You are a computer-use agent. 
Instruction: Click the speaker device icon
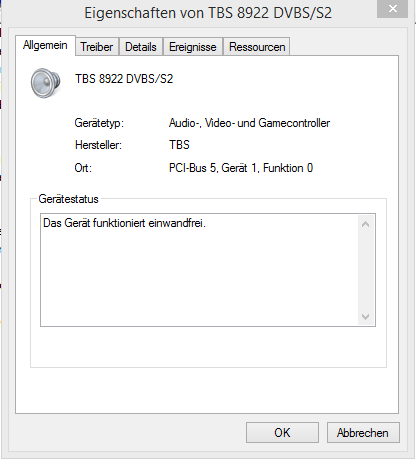coord(45,83)
